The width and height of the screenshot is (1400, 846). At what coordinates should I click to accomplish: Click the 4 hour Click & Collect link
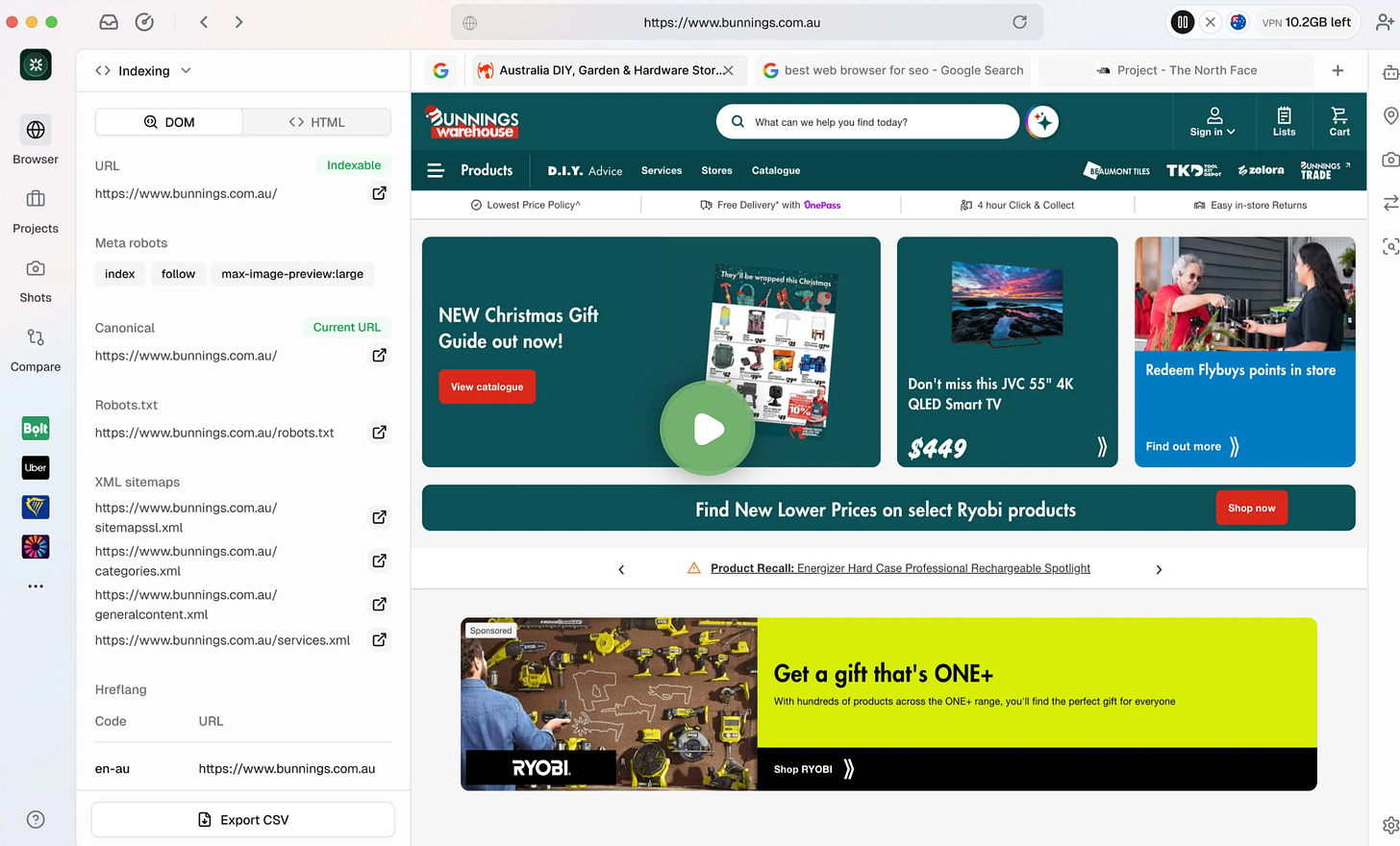[x=1017, y=205]
